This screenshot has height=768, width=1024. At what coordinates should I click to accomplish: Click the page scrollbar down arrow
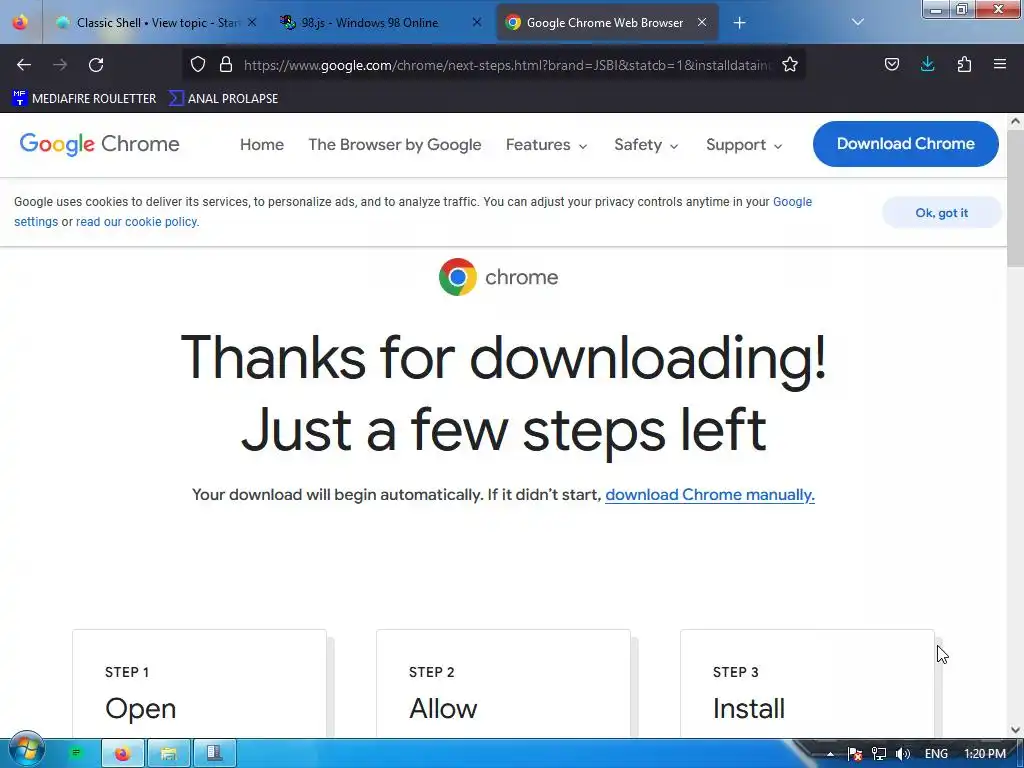pyautogui.click(x=1015, y=730)
